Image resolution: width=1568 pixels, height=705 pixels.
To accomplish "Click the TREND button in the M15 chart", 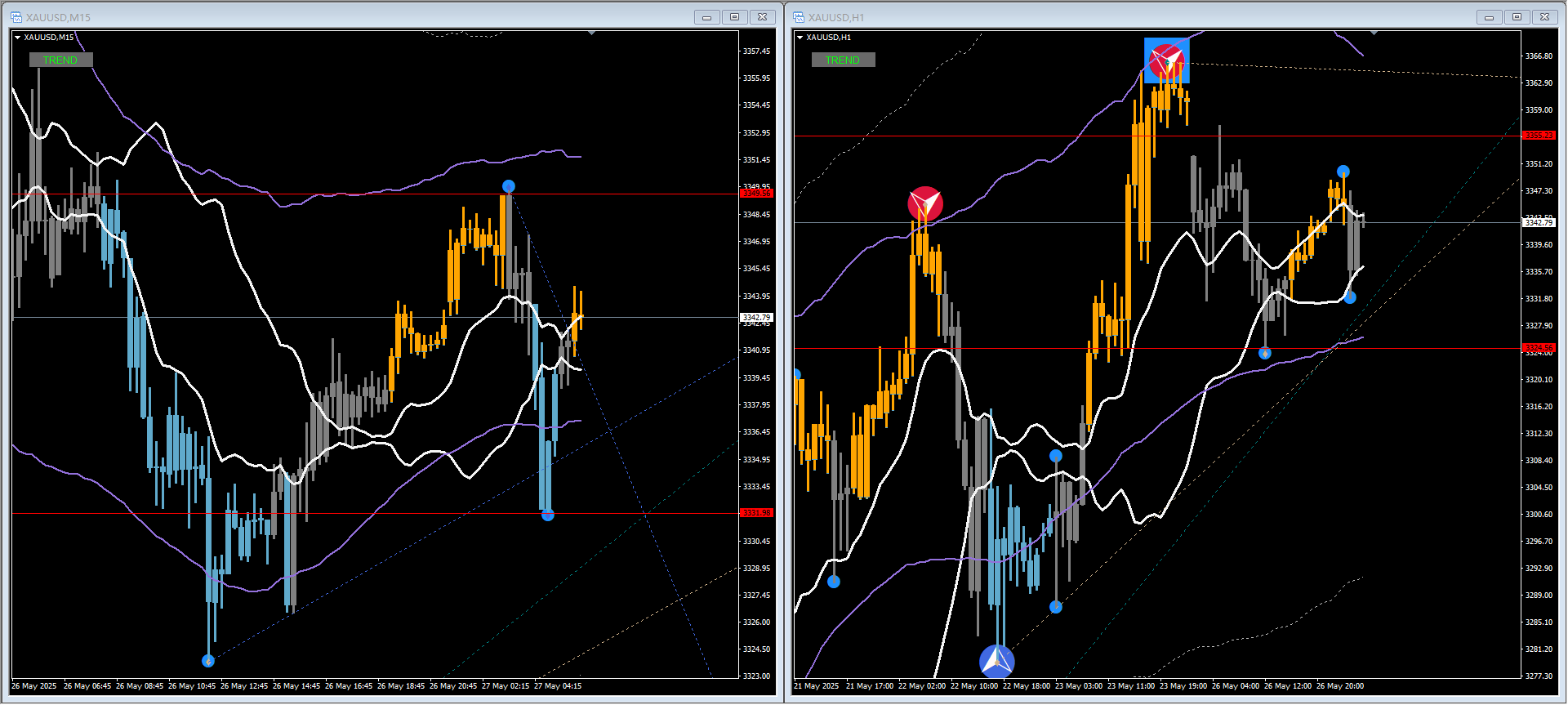I will (x=60, y=60).
